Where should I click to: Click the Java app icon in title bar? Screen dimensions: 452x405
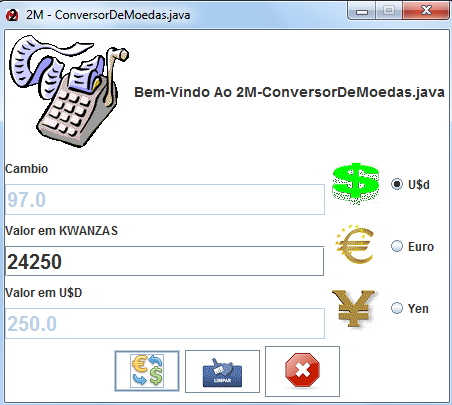coord(12,15)
